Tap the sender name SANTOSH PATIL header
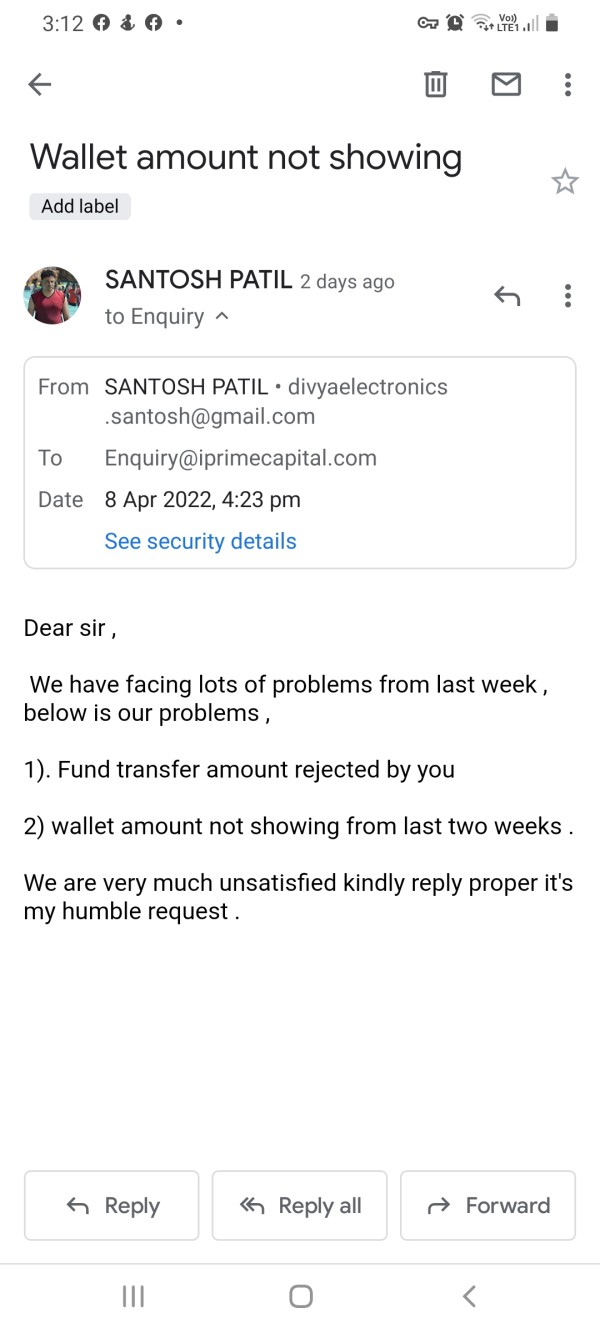Image resolution: width=600 pixels, height=1333 pixels. click(199, 280)
